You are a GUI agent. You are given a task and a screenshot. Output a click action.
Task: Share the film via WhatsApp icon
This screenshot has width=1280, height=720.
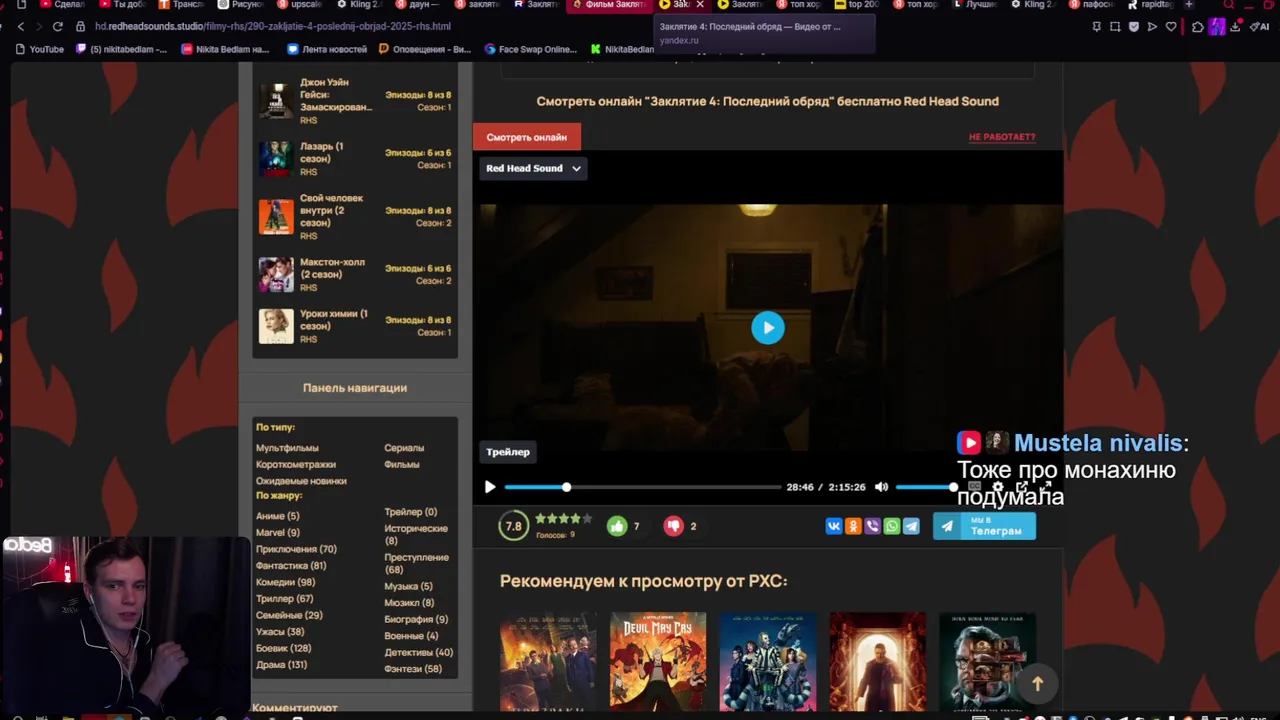[892, 526]
